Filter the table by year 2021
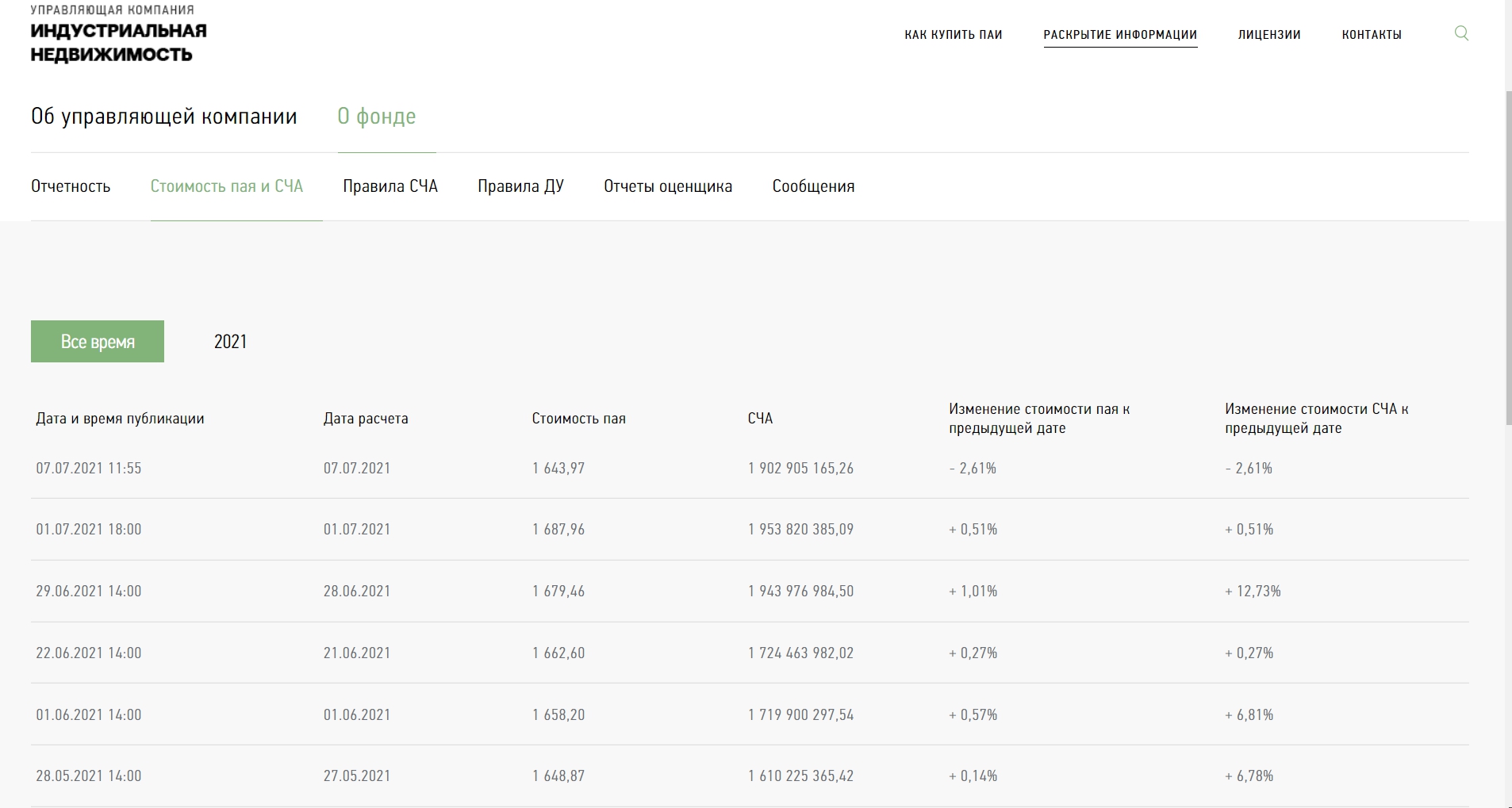 (230, 342)
